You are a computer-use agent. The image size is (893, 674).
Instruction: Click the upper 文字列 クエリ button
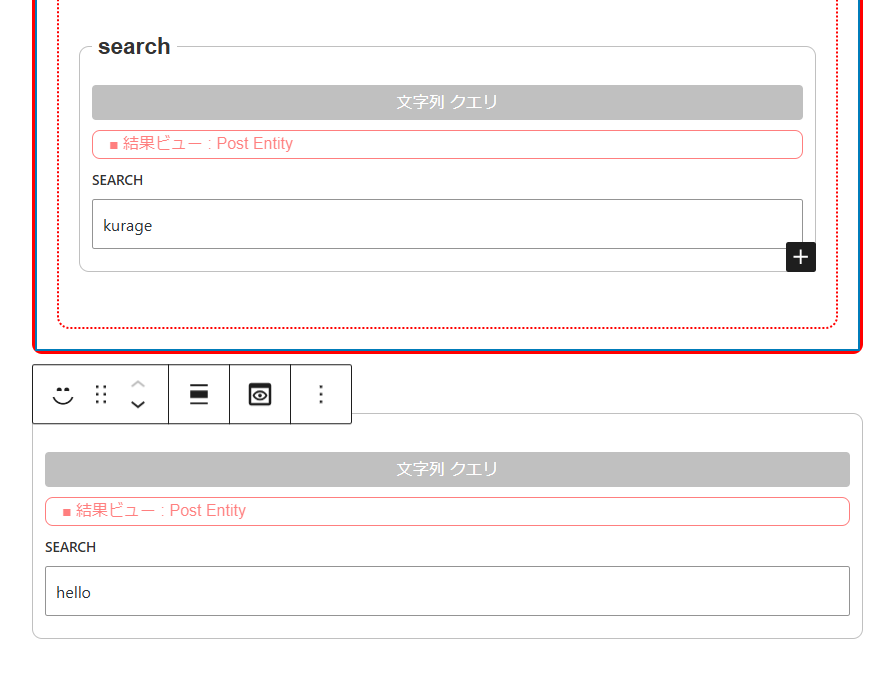[x=447, y=102]
